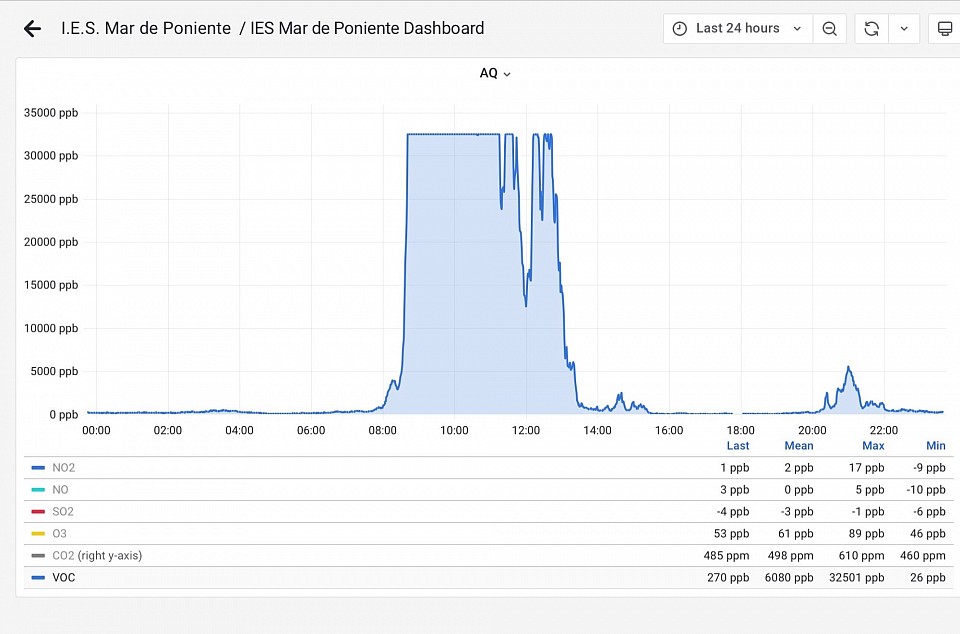Click the CO2 min value 460 ppm
The height and width of the screenshot is (634, 960).
(923, 556)
